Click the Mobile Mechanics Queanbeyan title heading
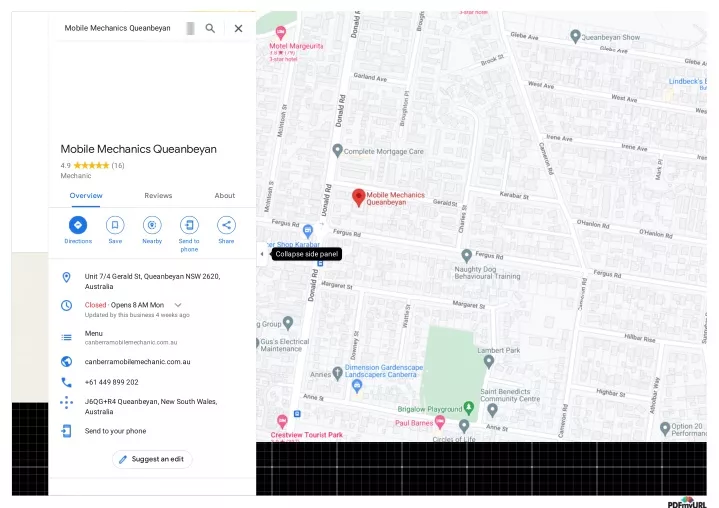 coord(138,149)
